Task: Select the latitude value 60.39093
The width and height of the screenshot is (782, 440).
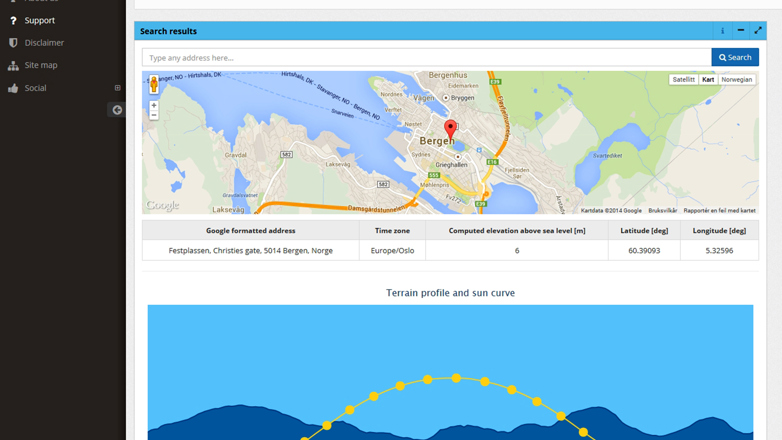Action: pyautogui.click(x=644, y=250)
